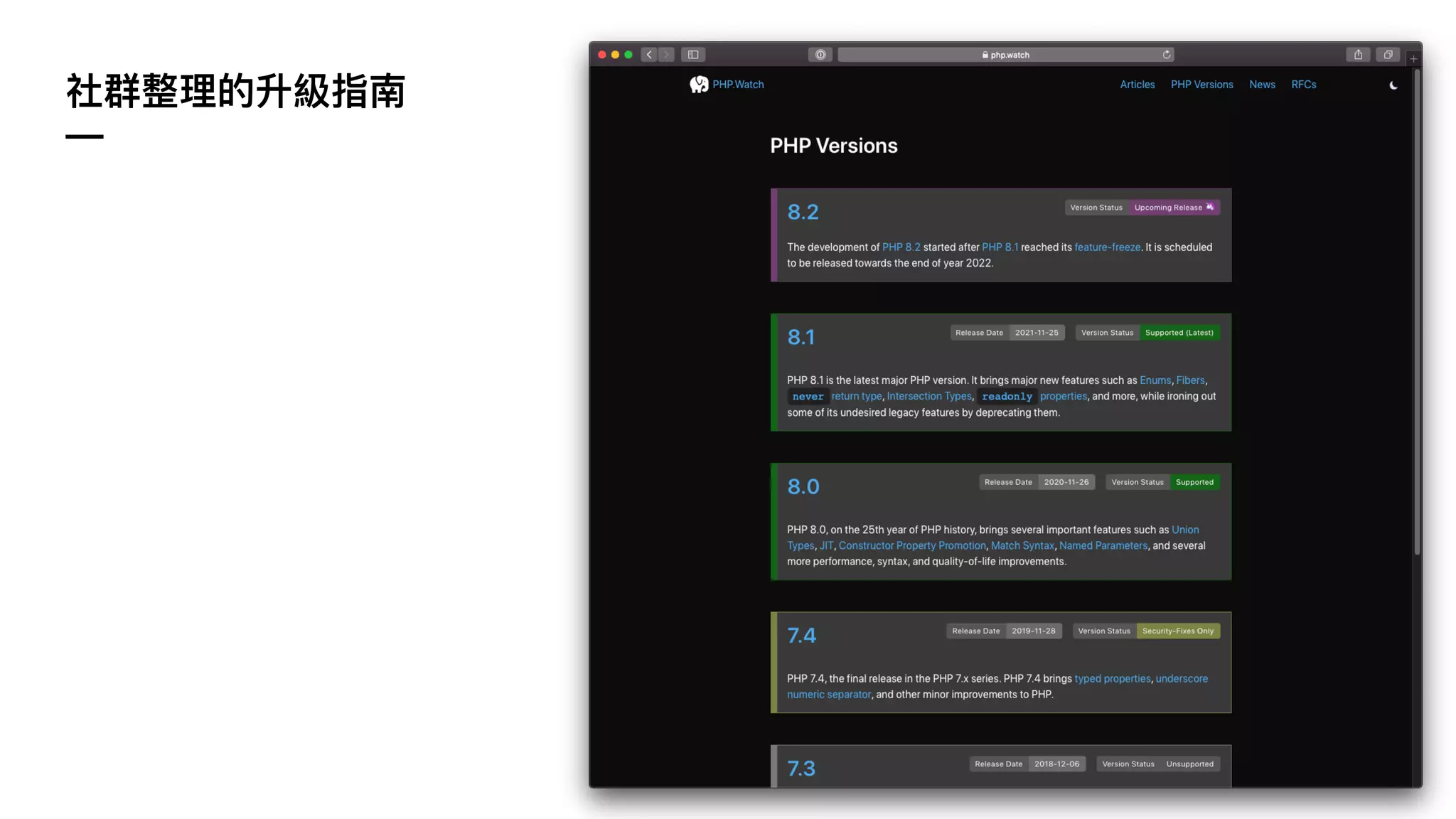Click the browser forward arrow

tap(666, 55)
